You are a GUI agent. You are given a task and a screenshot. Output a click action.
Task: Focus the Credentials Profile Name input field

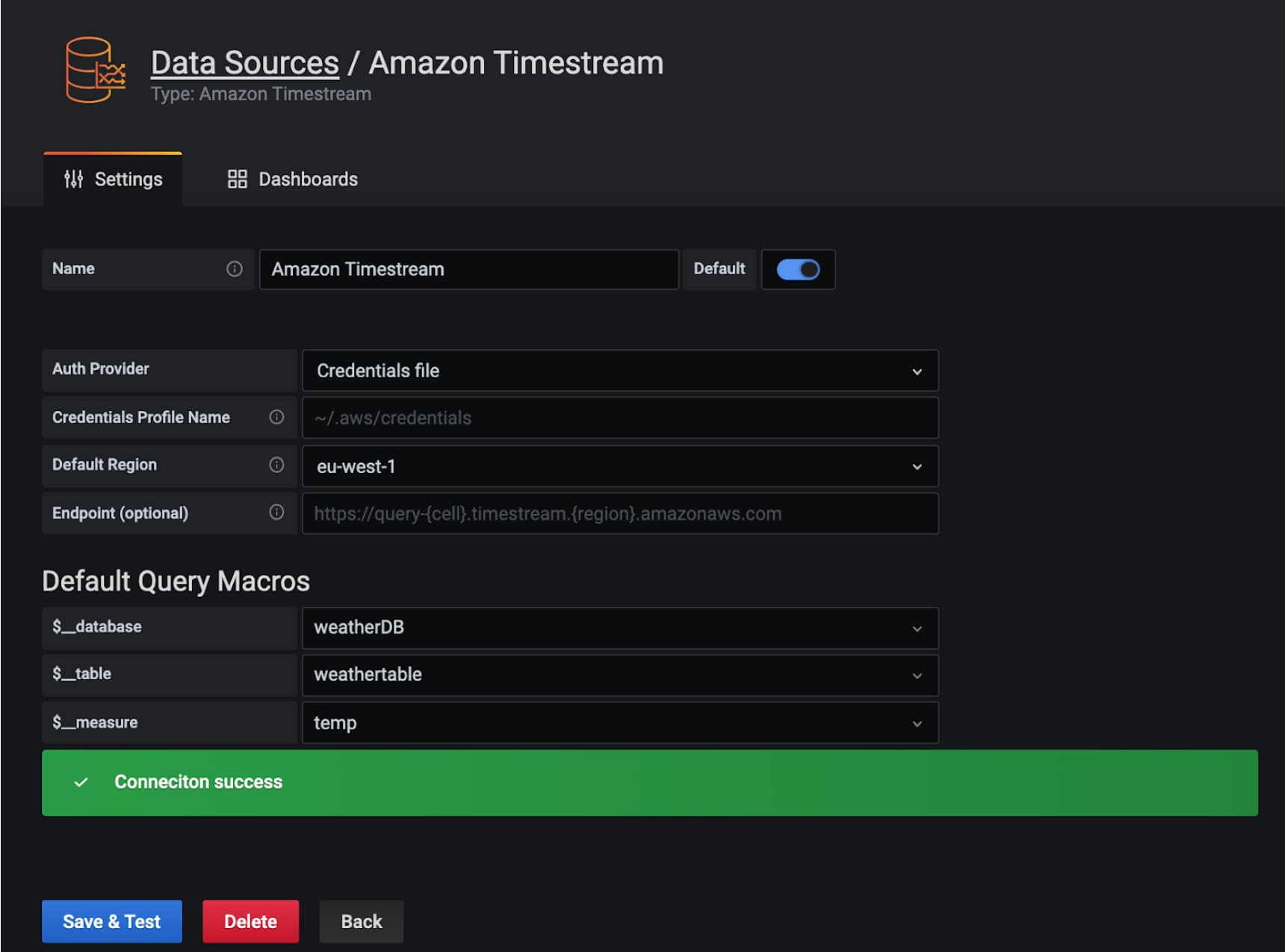[620, 418]
